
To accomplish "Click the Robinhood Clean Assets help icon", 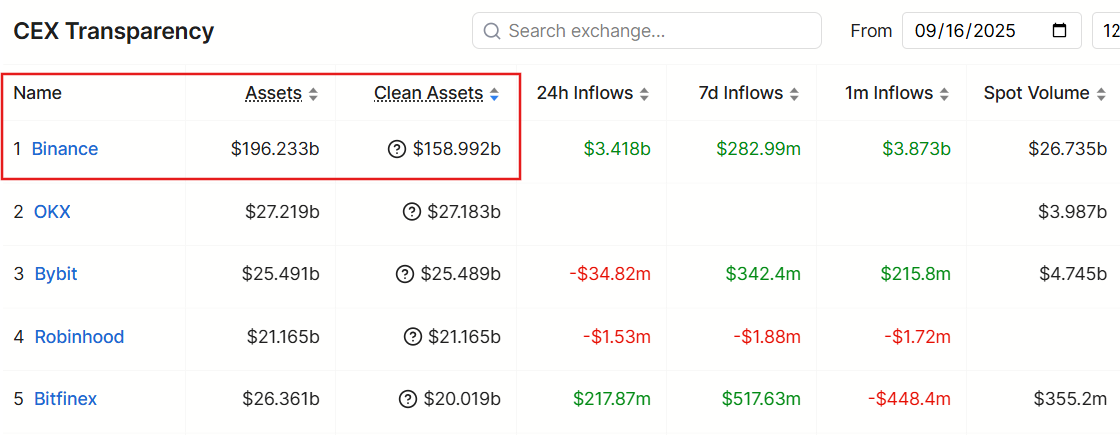I will pyautogui.click(x=412, y=337).
